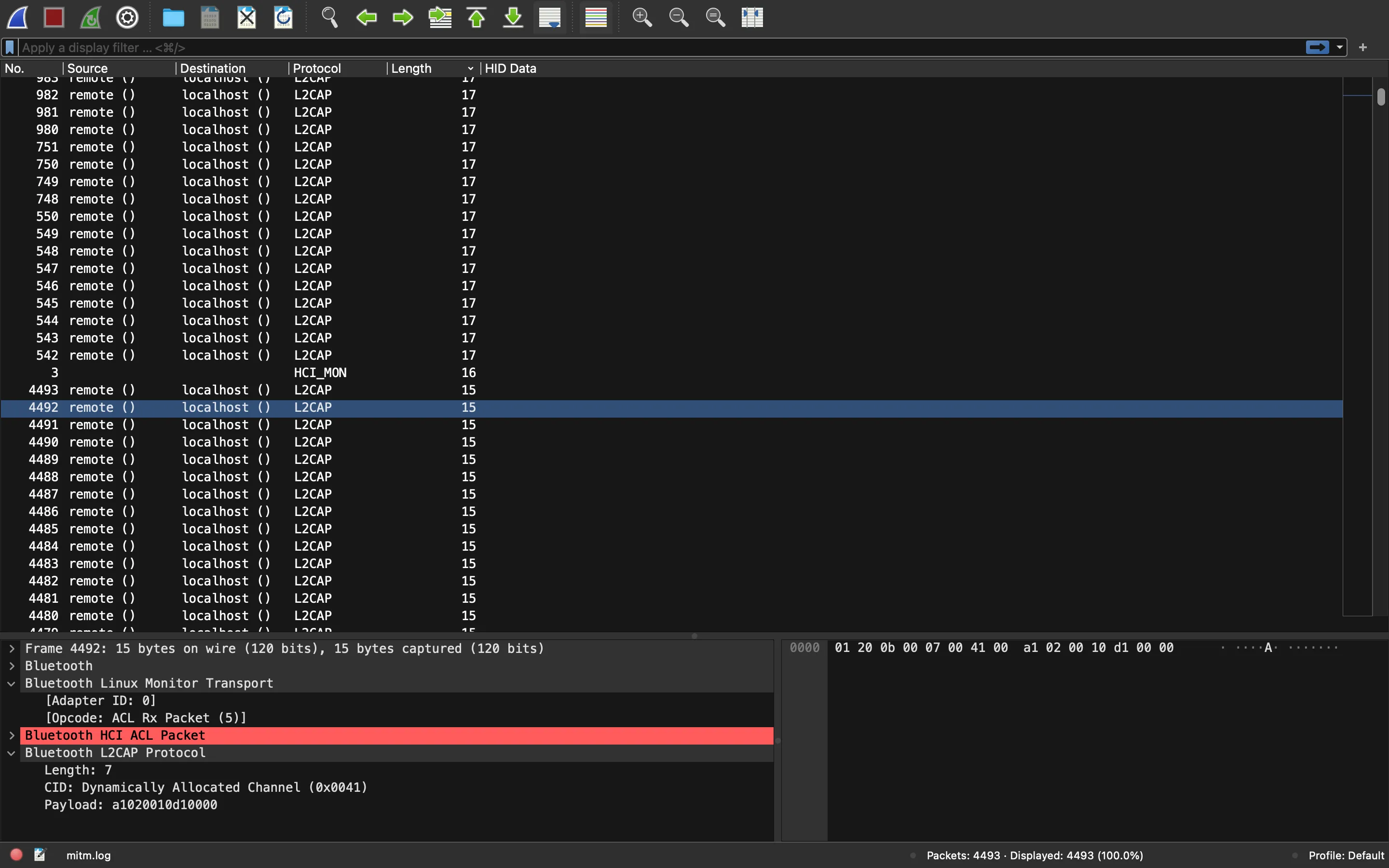The width and height of the screenshot is (1389, 868).
Task: Save this capture file
Action: click(210, 17)
